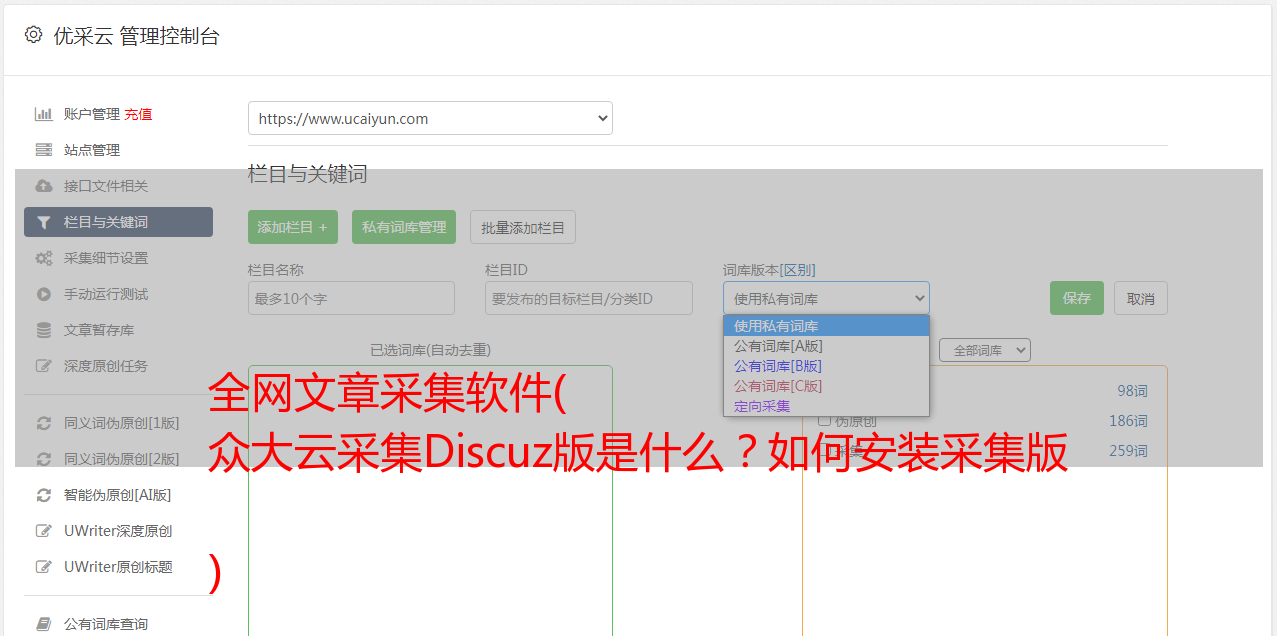Click the red 充值 link
This screenshot has height=636, width=1277.
coord(138,114)
